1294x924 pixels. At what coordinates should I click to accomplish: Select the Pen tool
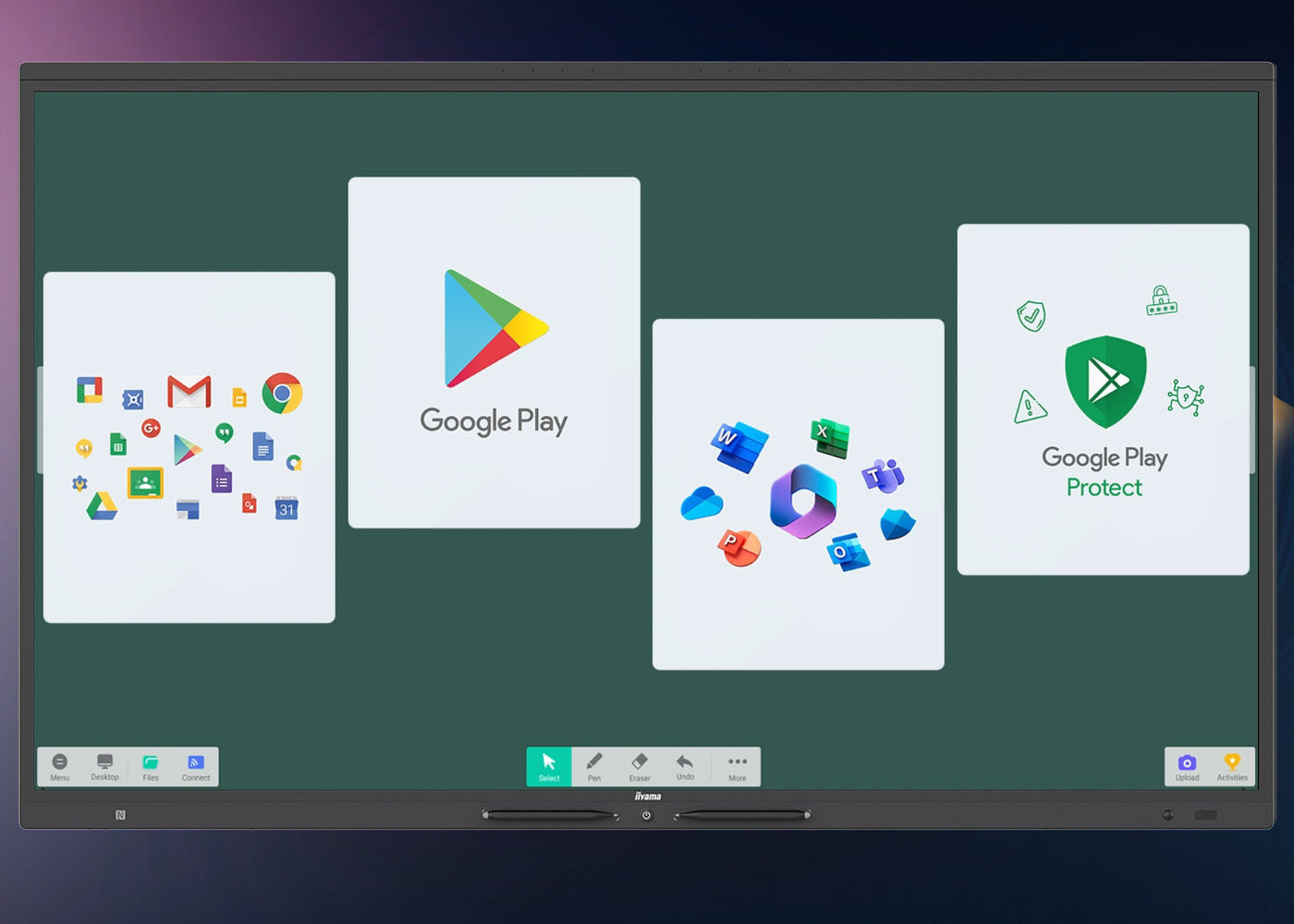point(594,766)
